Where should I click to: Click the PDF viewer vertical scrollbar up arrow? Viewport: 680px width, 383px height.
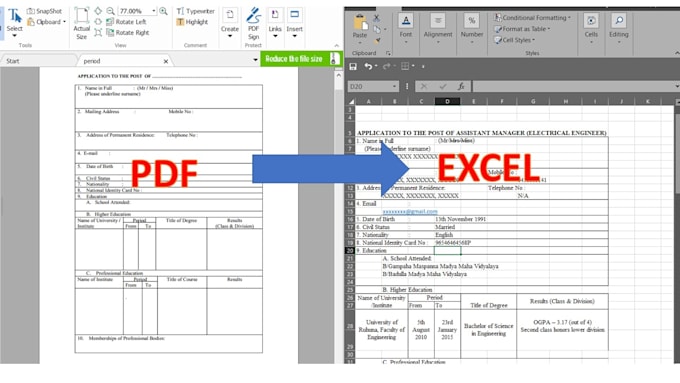click(x=338, y=75)
